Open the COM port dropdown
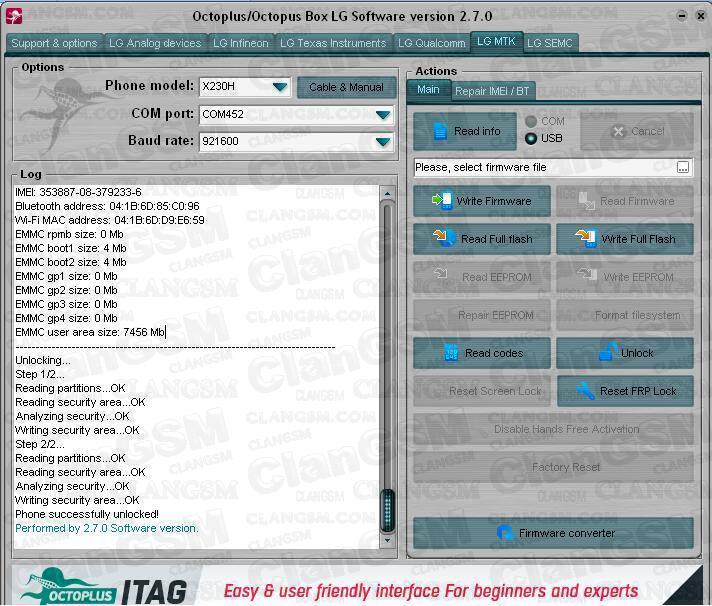 pyautogui.click(x=383, y=115)
